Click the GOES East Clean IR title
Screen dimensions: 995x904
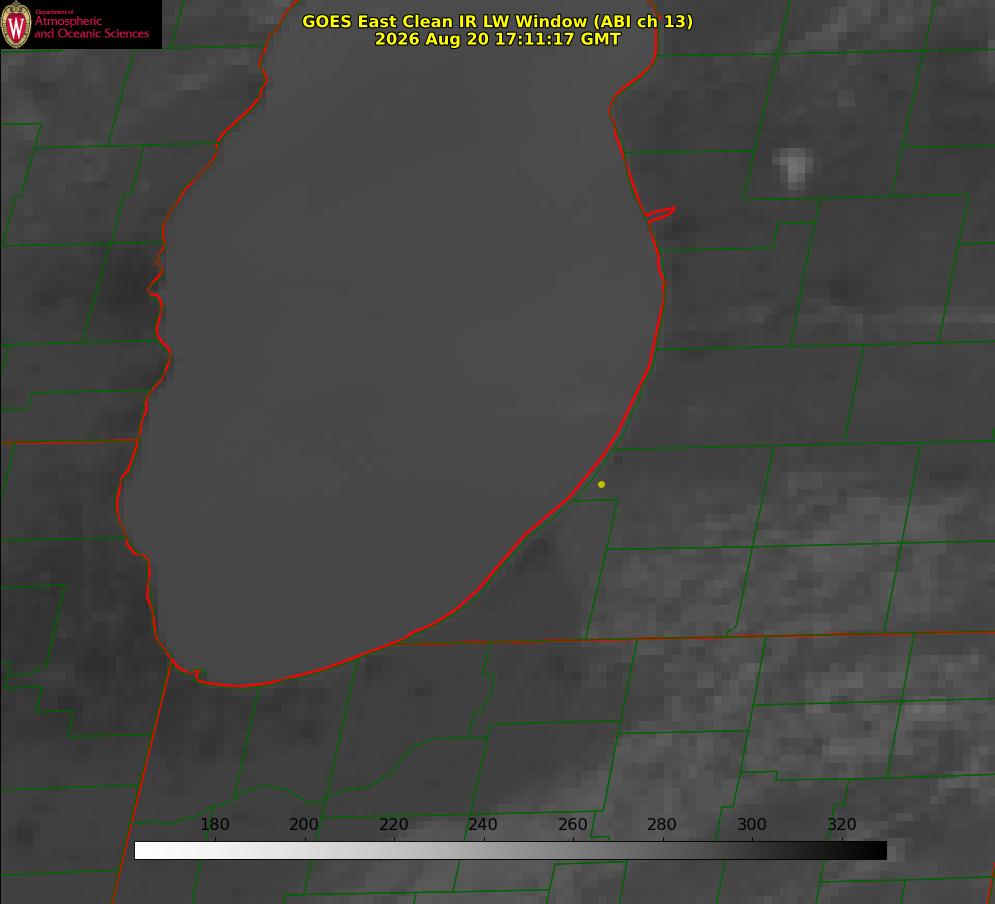[498, 21]
